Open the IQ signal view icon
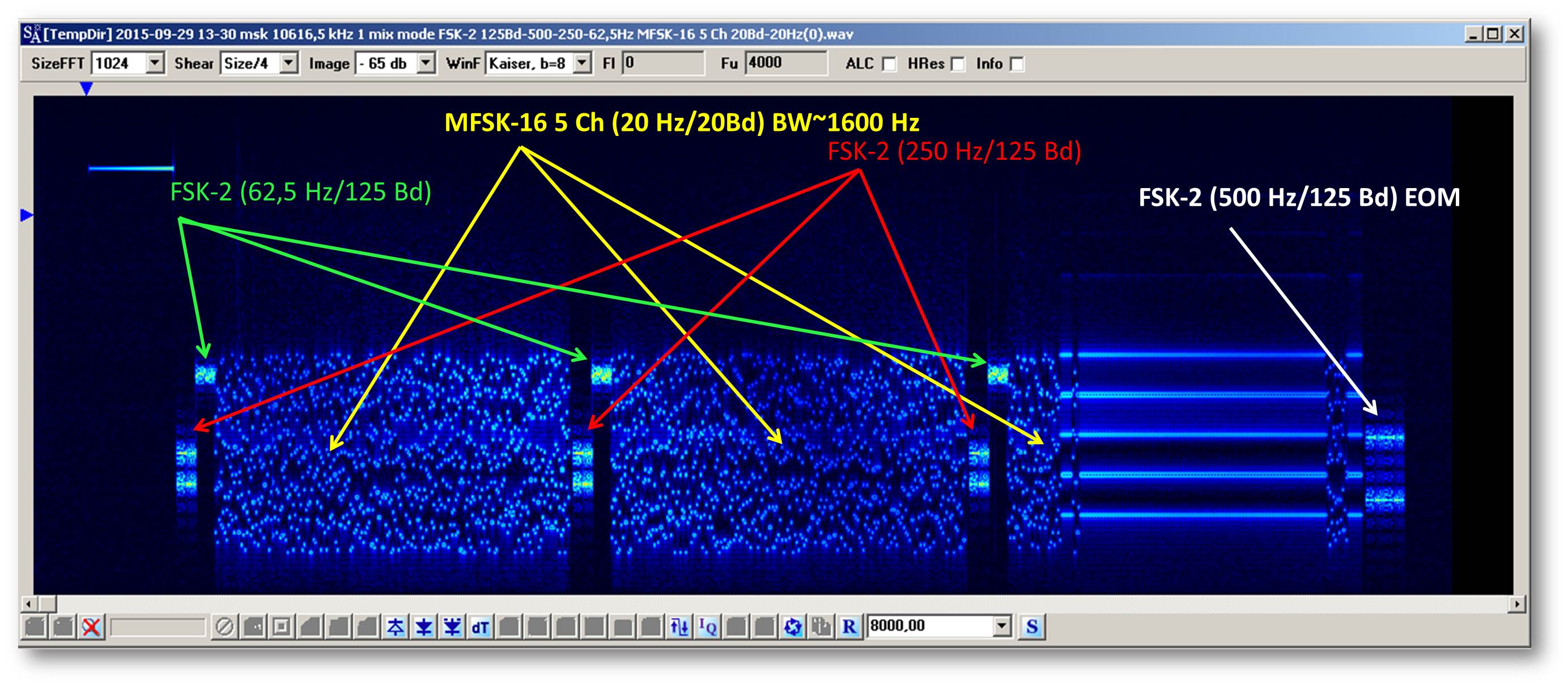 707,627
